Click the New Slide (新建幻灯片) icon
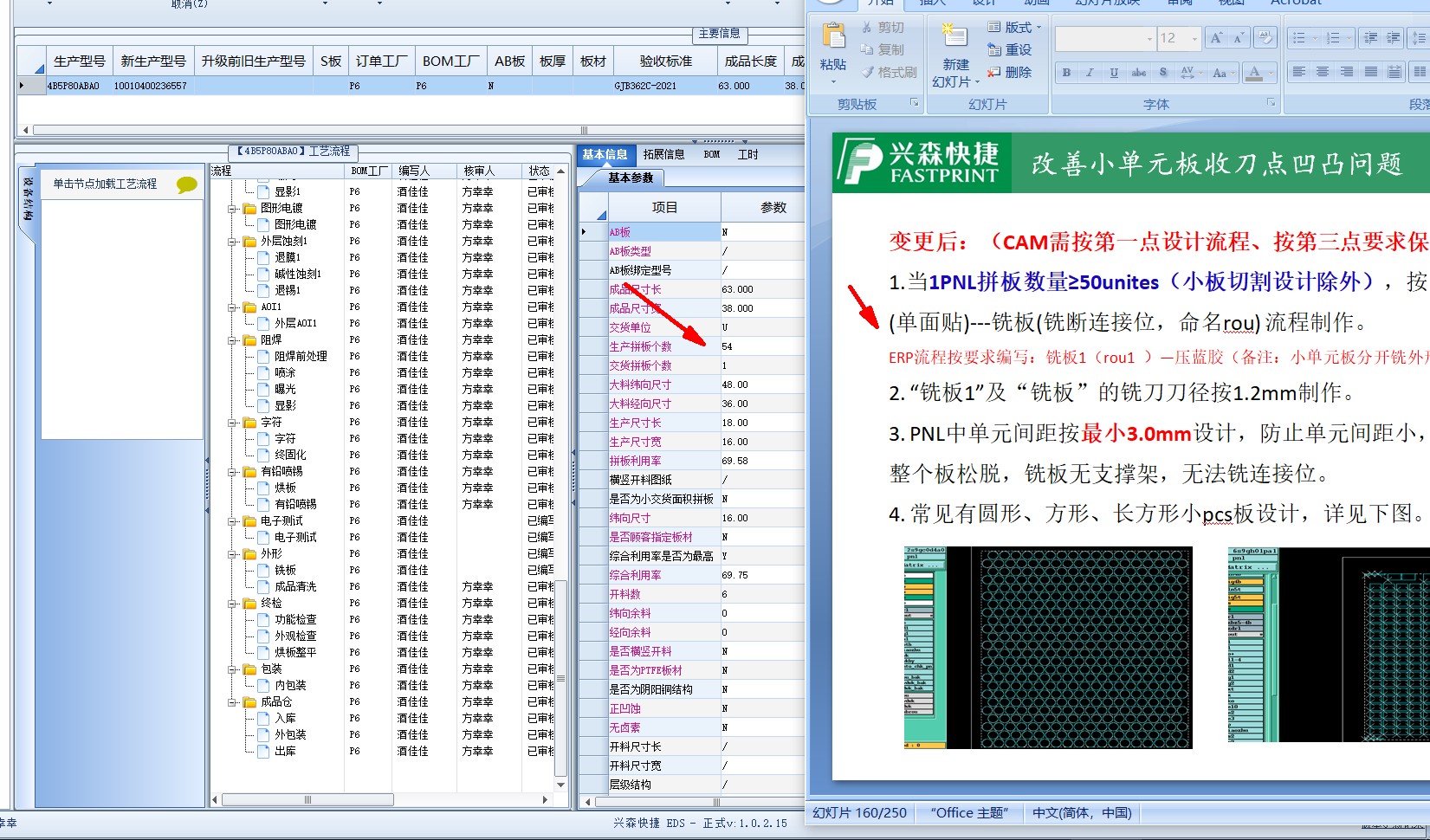 coord(954,36)
